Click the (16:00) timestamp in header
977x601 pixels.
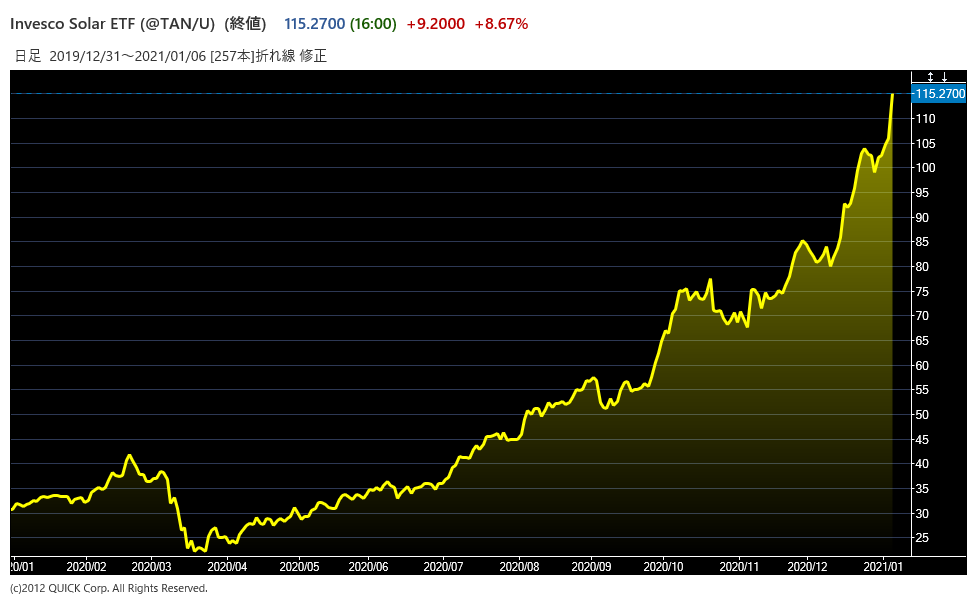pos(373,23)
